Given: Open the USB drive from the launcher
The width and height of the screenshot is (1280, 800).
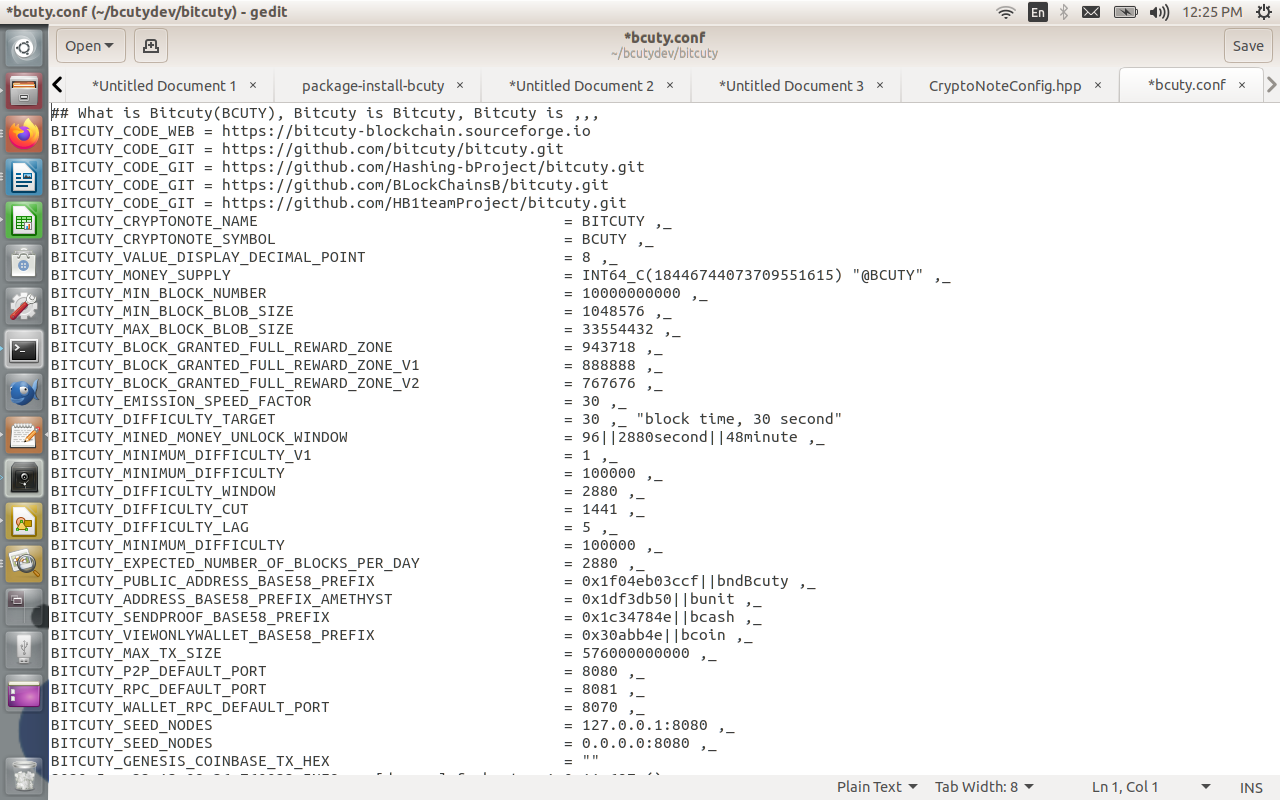Looking at the screenshot, I should point(24,651).
